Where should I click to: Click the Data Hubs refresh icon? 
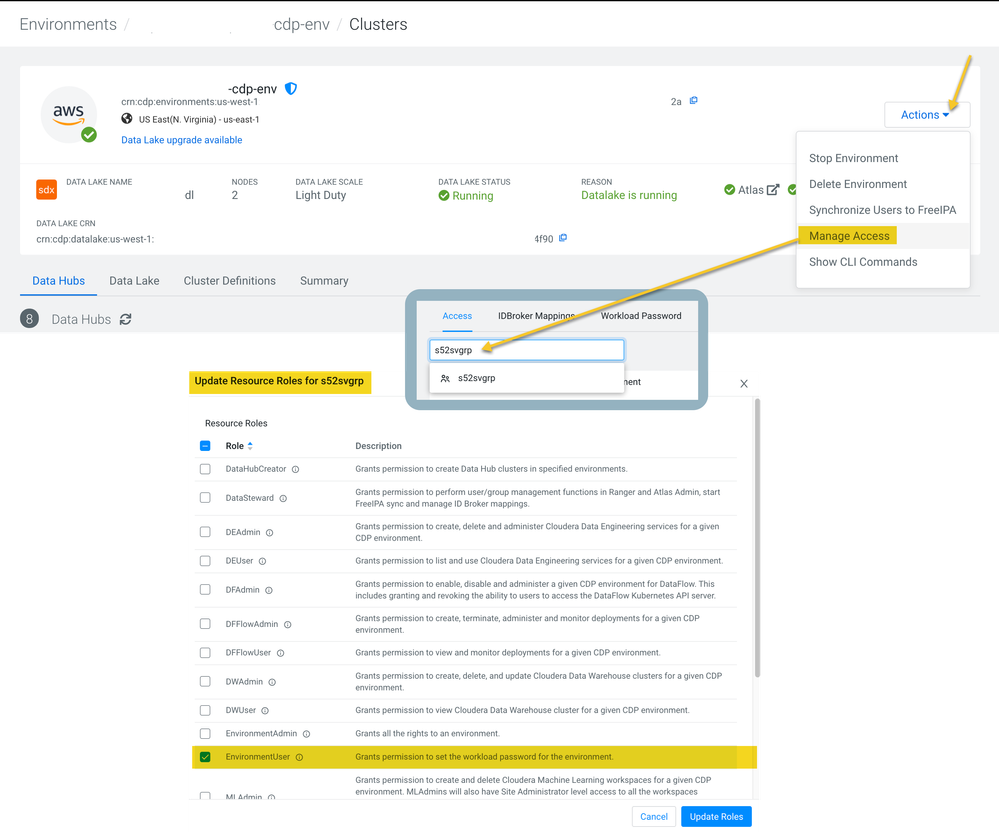pos(126,319)
